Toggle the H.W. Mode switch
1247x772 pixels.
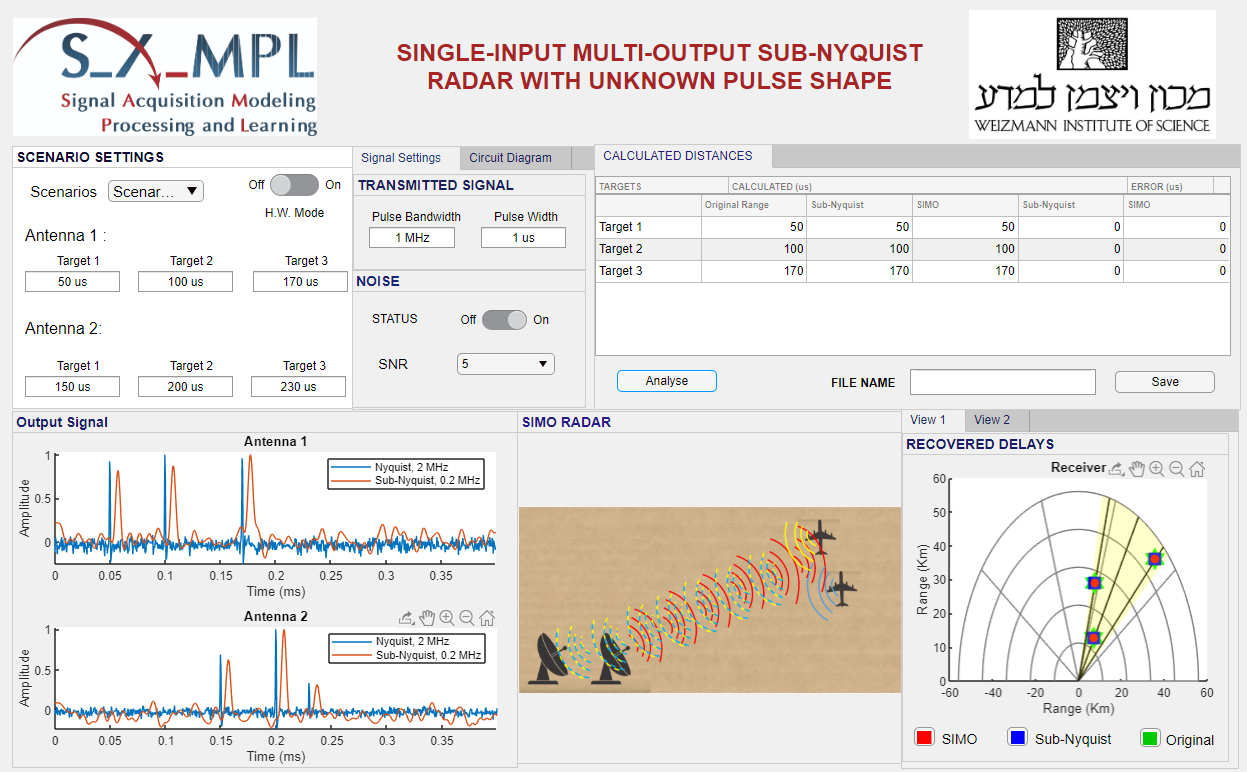click(x=294, y=185)
